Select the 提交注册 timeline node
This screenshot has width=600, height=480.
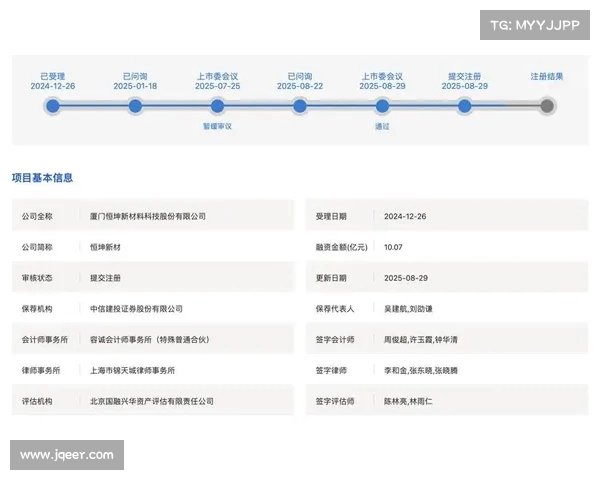pyautogui.click(x=464, y=106)
